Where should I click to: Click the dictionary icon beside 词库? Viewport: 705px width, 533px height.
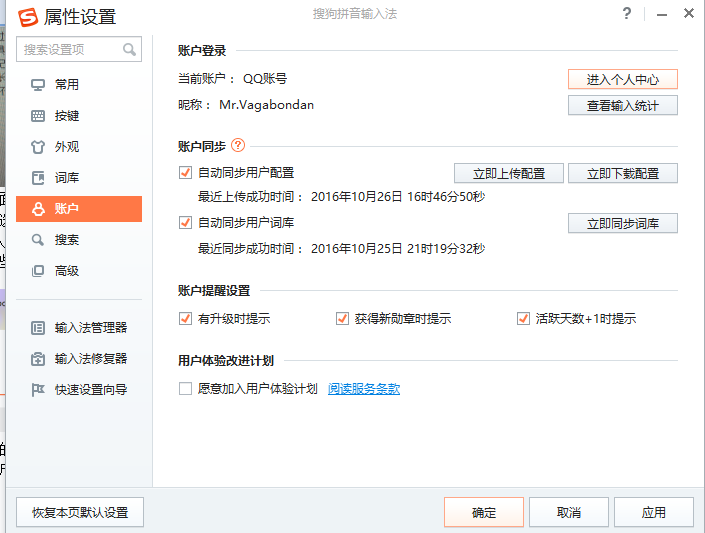(38, 178)
